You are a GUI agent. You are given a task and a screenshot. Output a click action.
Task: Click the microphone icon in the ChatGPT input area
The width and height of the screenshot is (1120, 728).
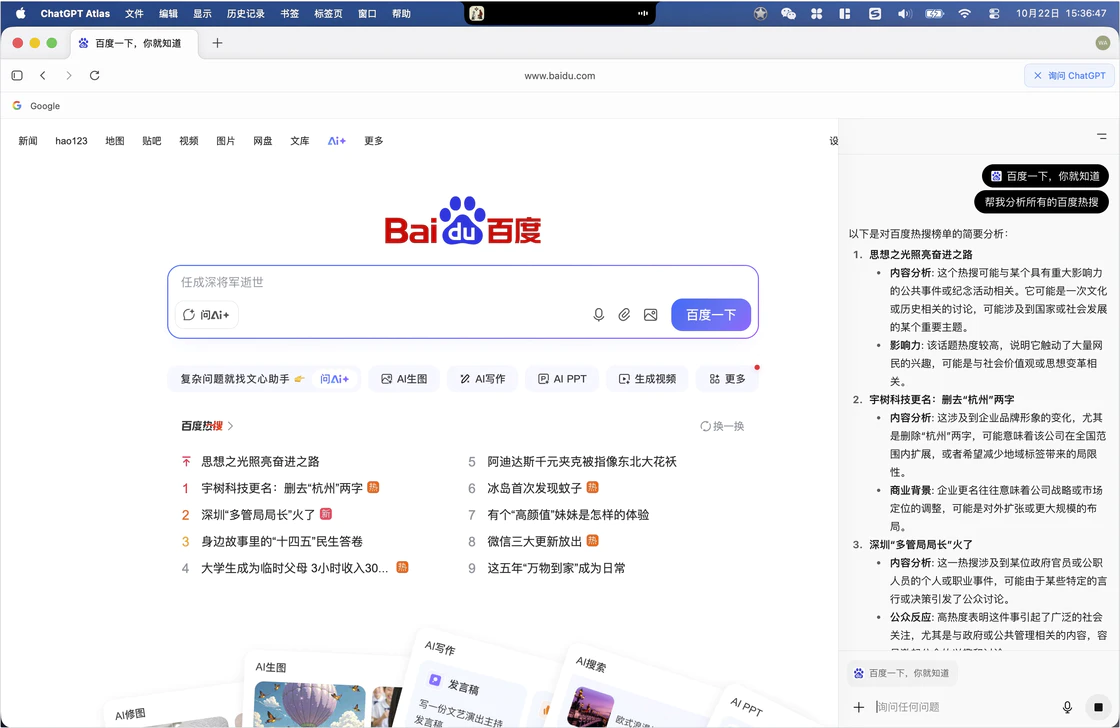(1067, 707)
